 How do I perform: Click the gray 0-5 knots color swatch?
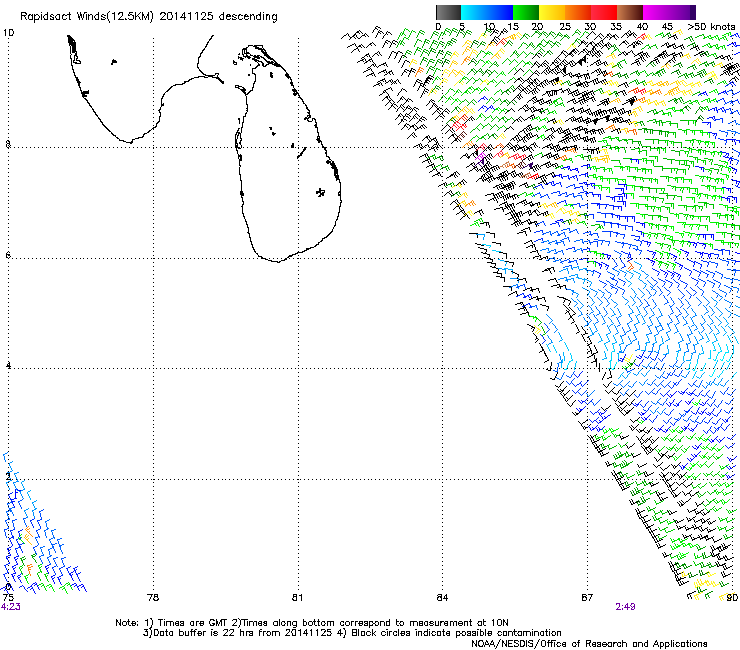(x=448, y=12)
